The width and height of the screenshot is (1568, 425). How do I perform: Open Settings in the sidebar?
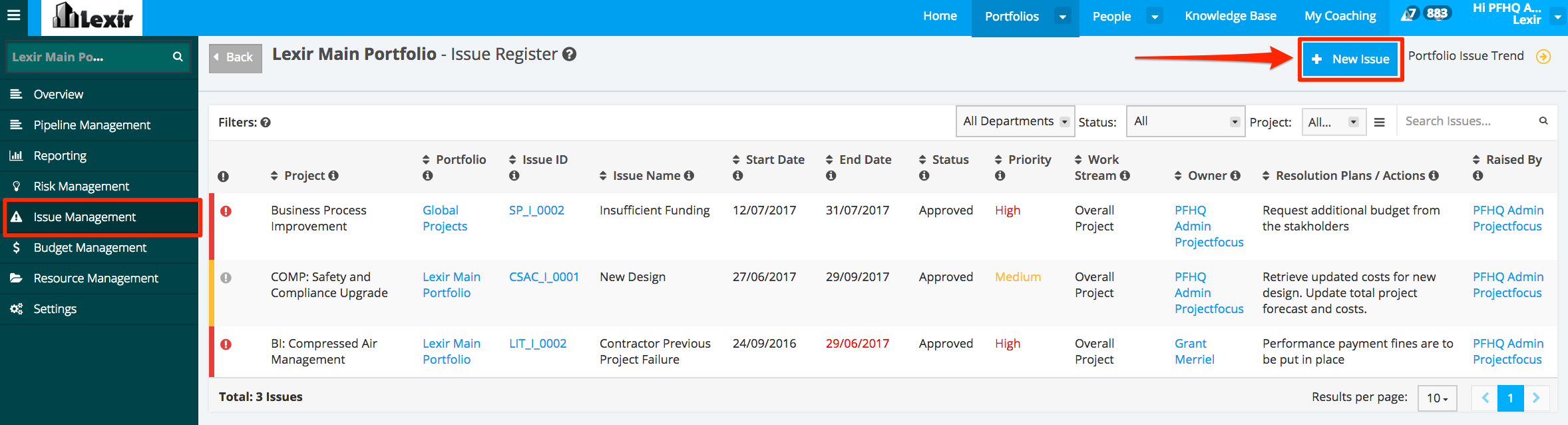coord(99,309)
